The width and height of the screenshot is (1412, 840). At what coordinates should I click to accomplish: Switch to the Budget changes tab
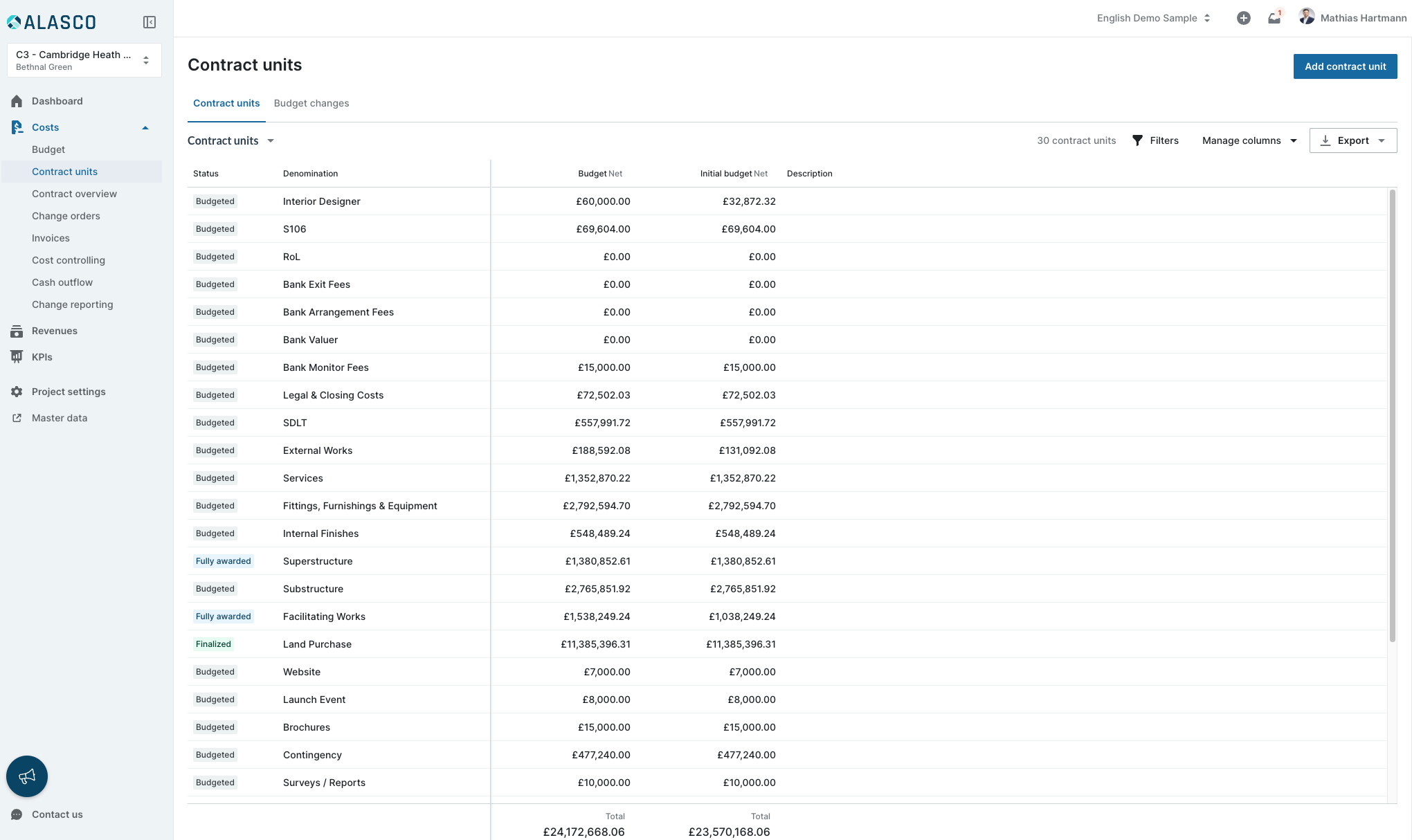pos(311,103)
